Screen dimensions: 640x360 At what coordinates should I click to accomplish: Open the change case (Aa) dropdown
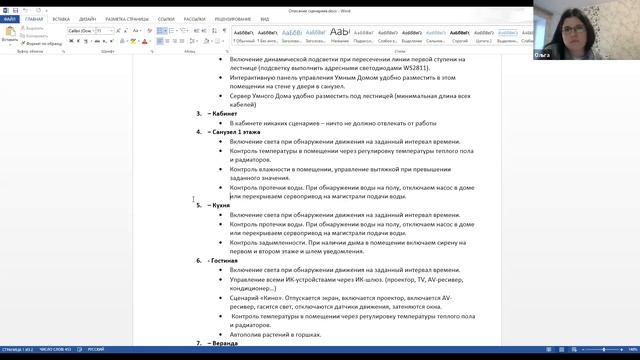click(137, 31)
